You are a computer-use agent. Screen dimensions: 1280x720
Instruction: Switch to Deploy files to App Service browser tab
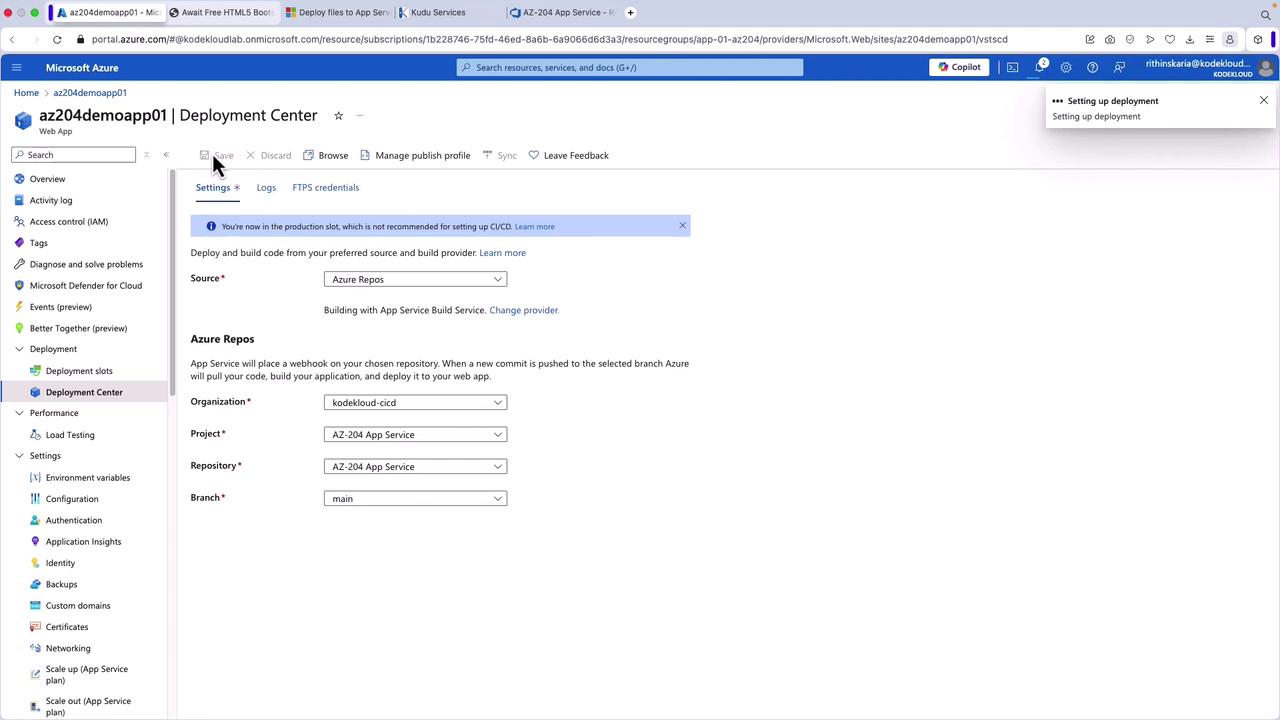(x=338, y=13)
